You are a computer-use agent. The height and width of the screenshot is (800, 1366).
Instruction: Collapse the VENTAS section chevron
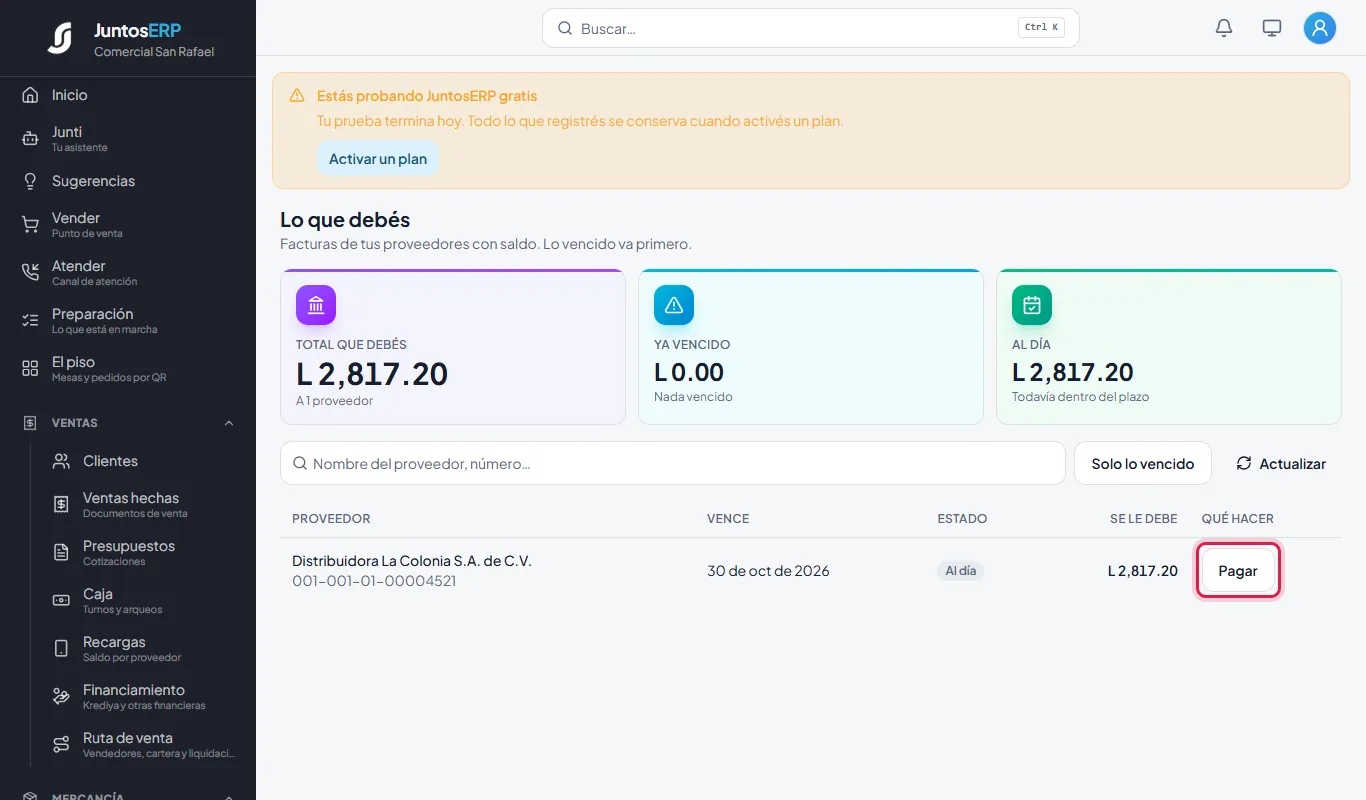[x=229, y=423]
